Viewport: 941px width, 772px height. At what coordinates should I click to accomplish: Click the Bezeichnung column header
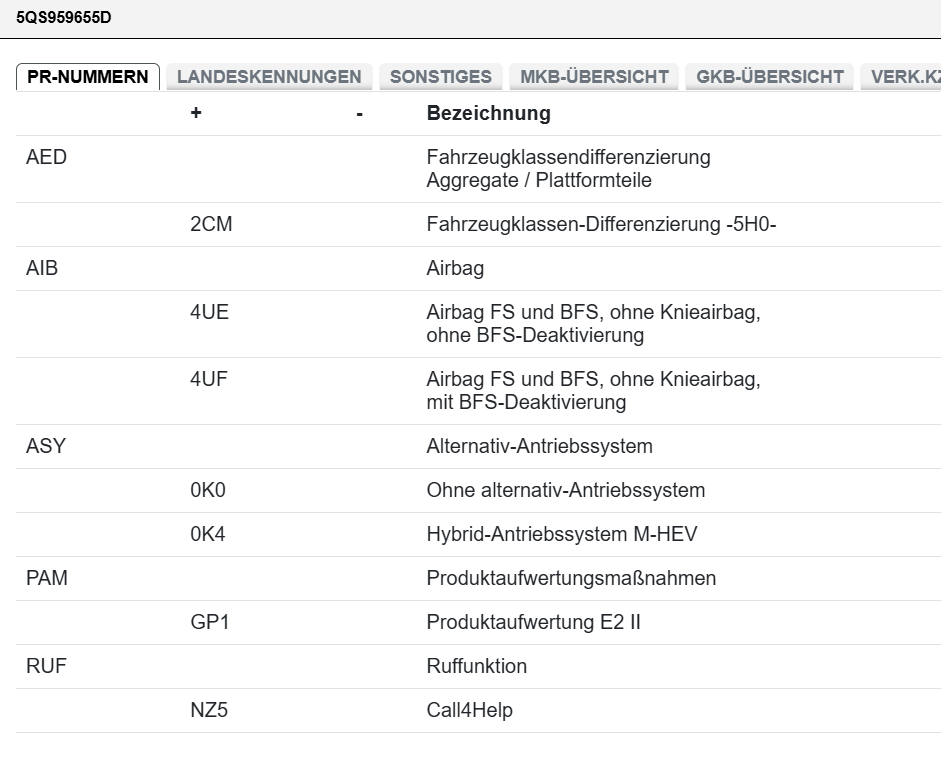[x=488, y=113]
